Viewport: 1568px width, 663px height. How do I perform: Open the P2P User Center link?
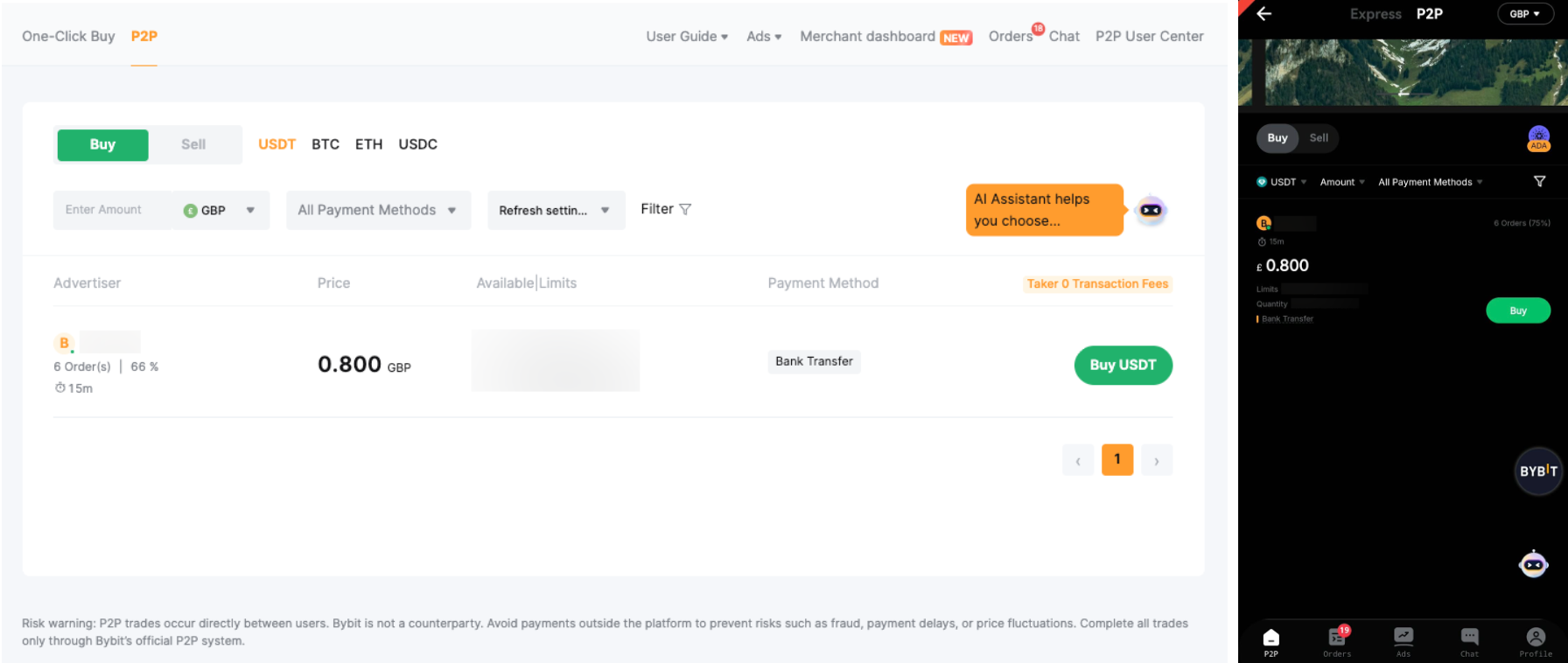pyautogui.click(x=1149, y=36)
